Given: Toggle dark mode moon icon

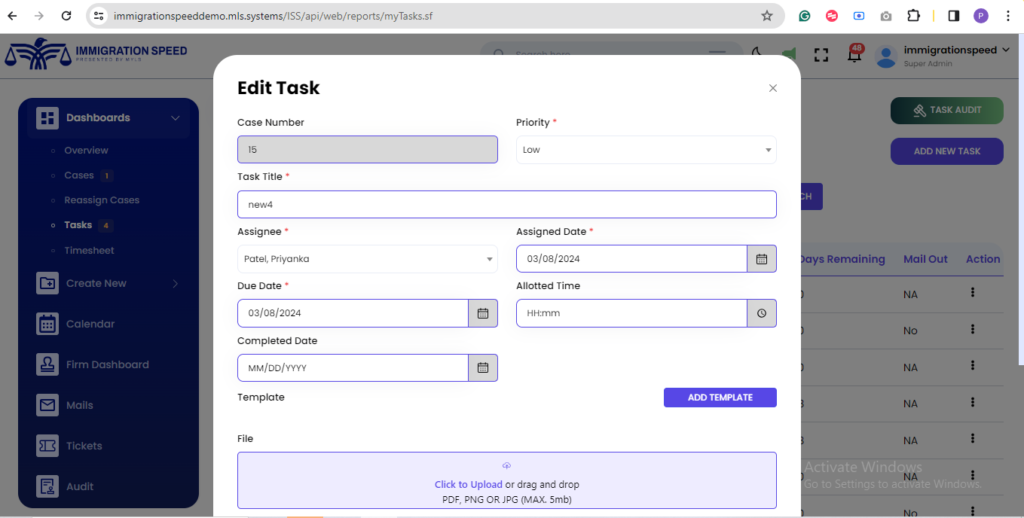Looking at the screenshot, I should pyautogui.click(x=757, y=54).
